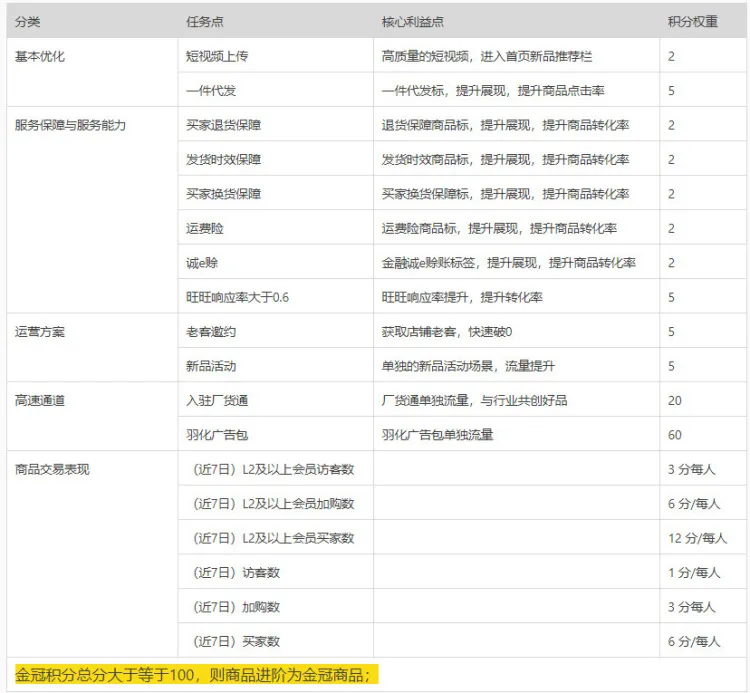The width and height of the screenshot is (750, 693).
Task: Click the 积分权重 header cell
Action: pos(702,22)
